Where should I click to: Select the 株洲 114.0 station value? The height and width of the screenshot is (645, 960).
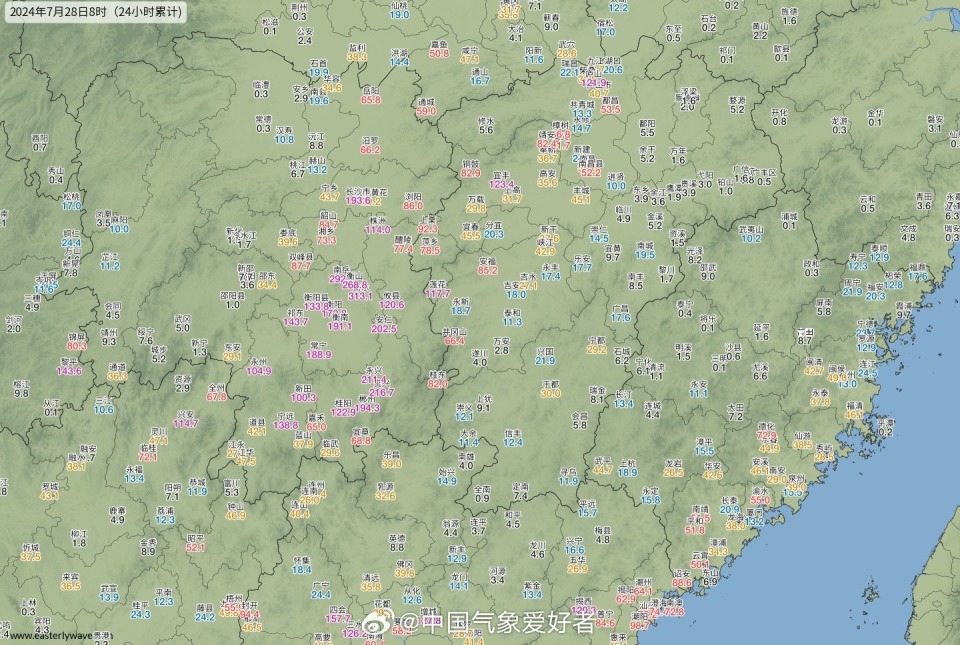[x=378, y=225]
